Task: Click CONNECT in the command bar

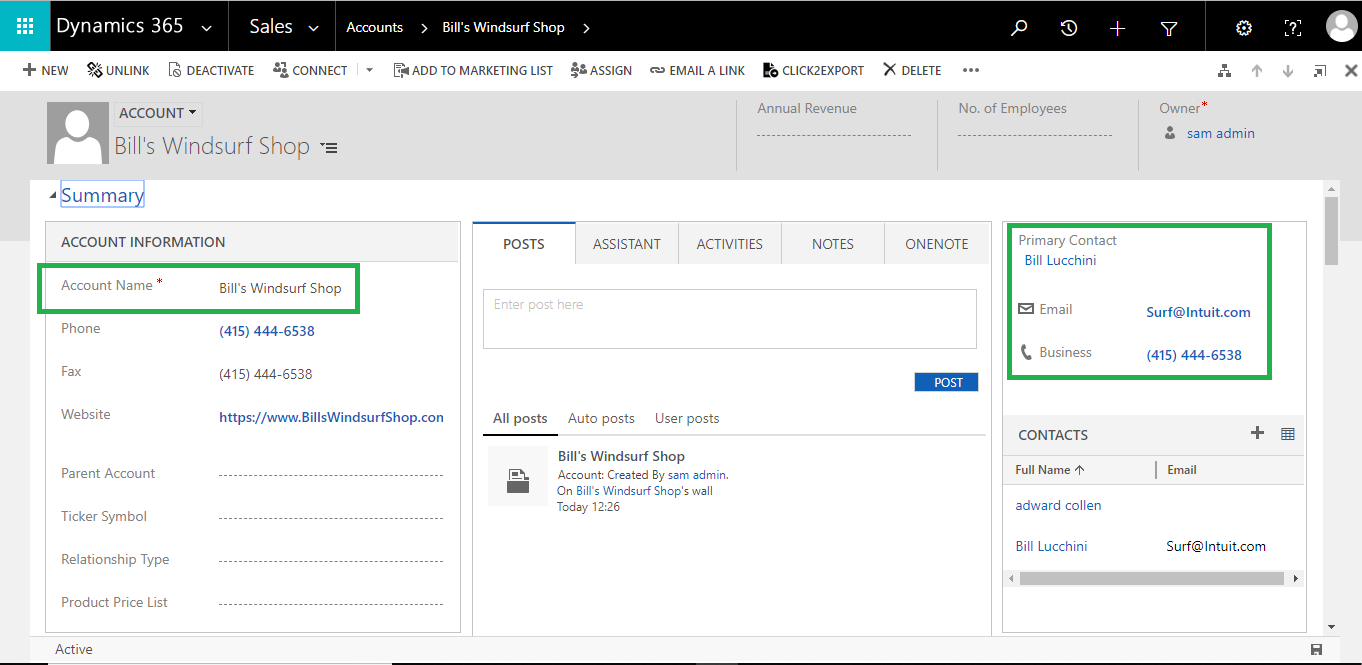Action: click(310, 70)
